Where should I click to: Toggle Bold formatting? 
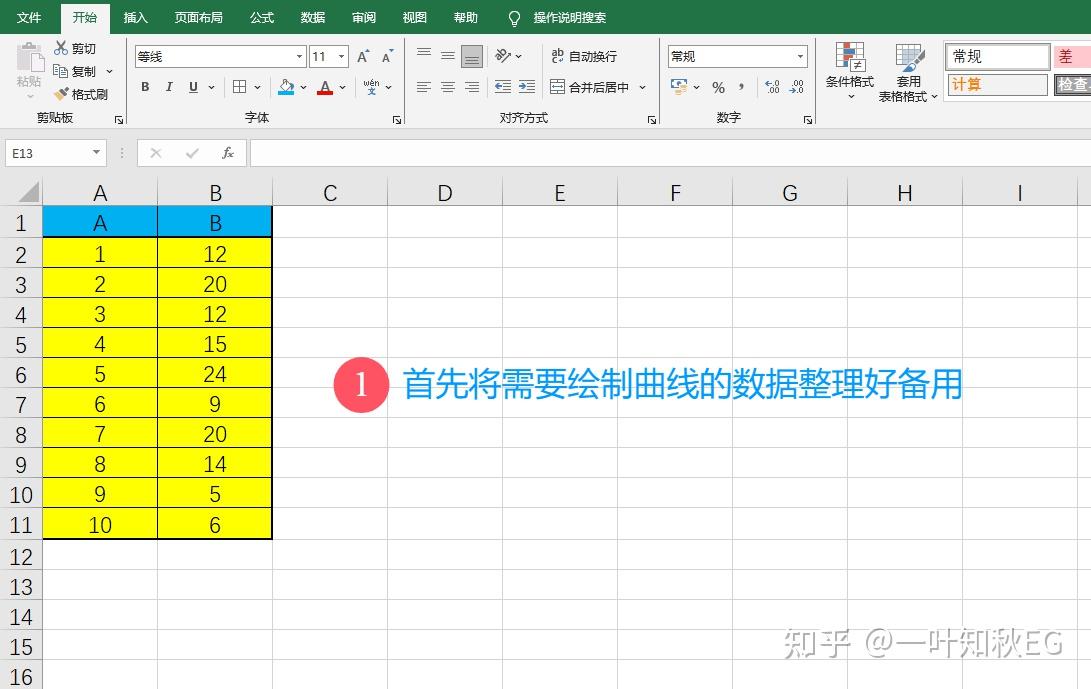pyautogui.click(x=144, y=88)
